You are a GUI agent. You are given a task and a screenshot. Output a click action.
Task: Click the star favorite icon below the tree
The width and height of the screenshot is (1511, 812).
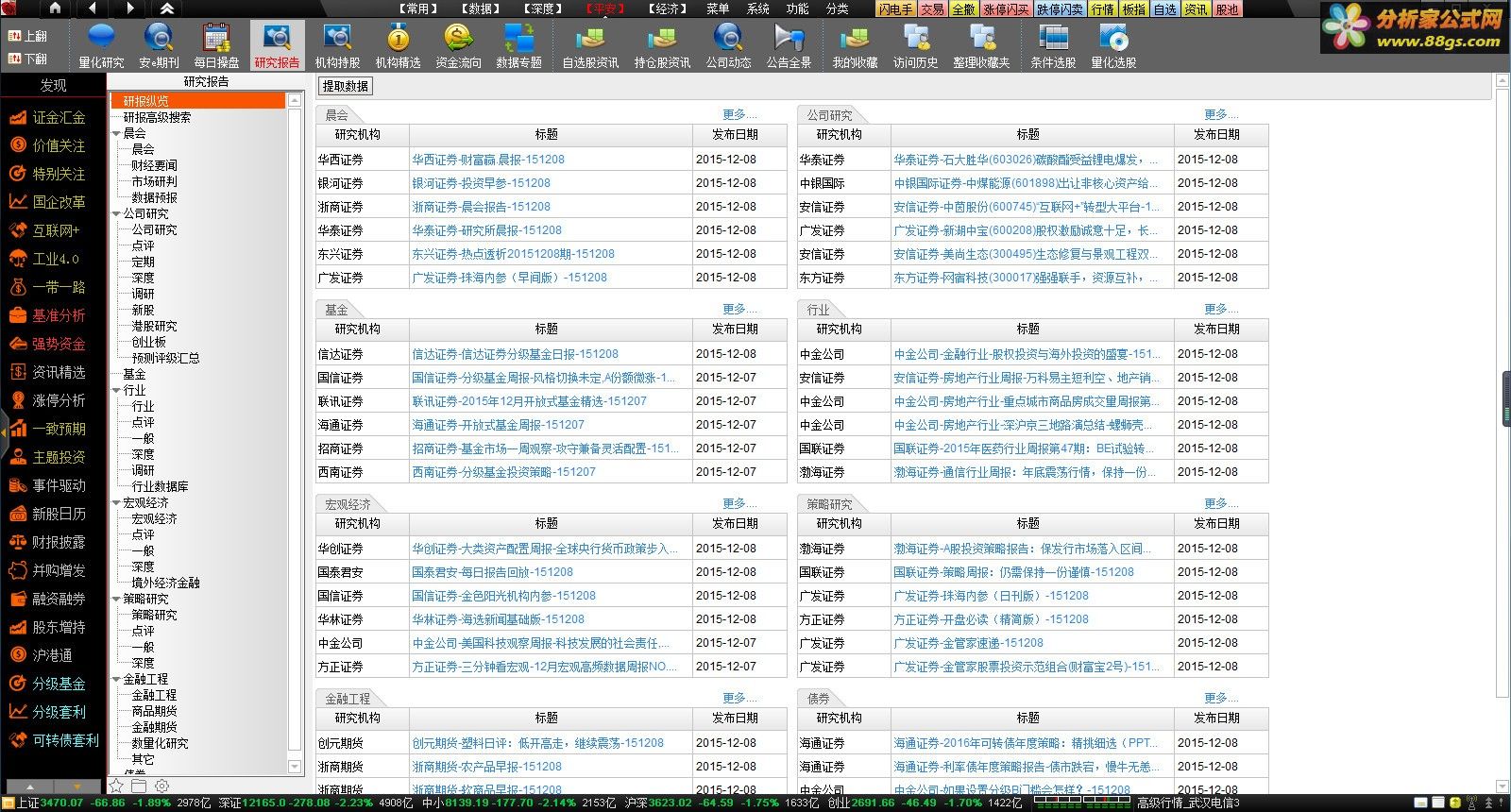[116, 786]
